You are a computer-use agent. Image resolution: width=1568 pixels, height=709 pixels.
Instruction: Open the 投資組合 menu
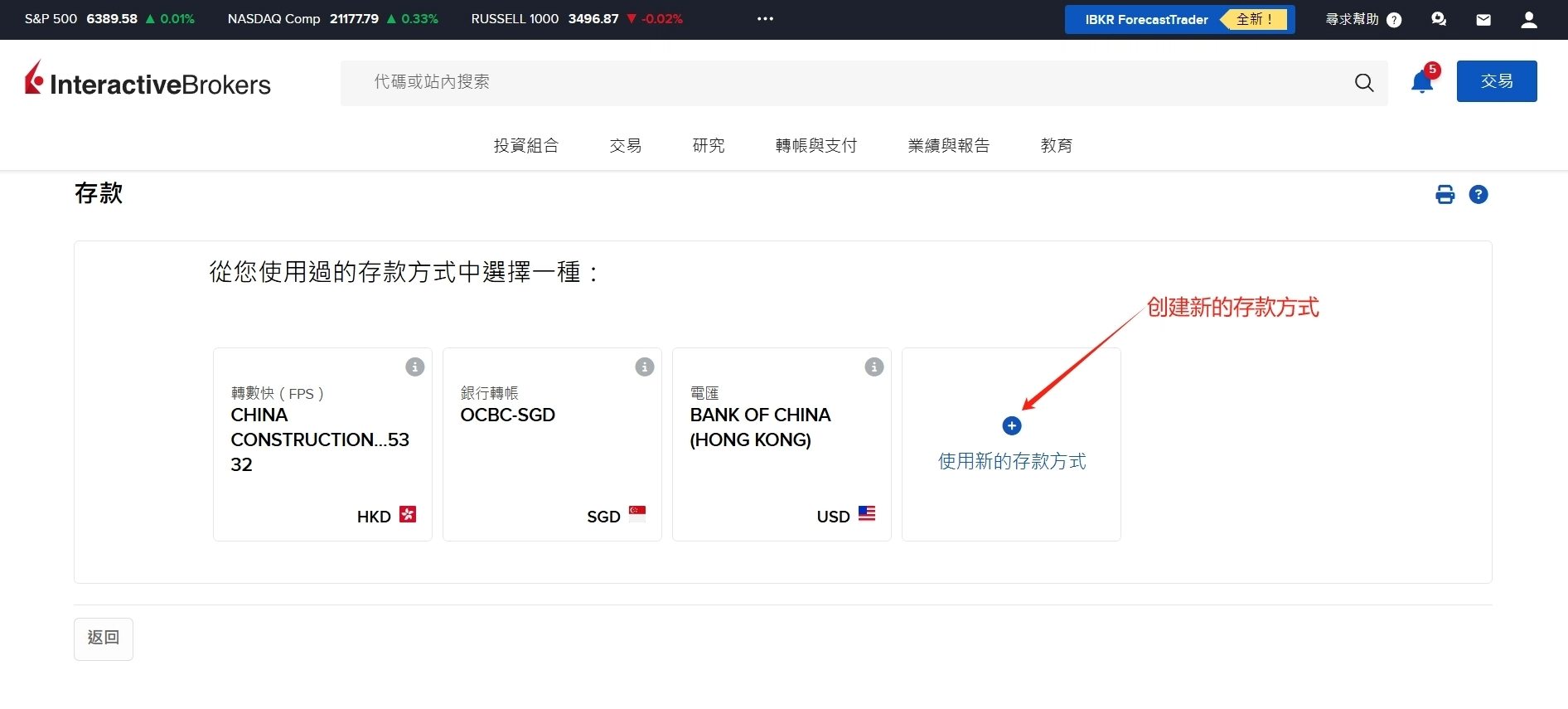click(x=526, y=145)
